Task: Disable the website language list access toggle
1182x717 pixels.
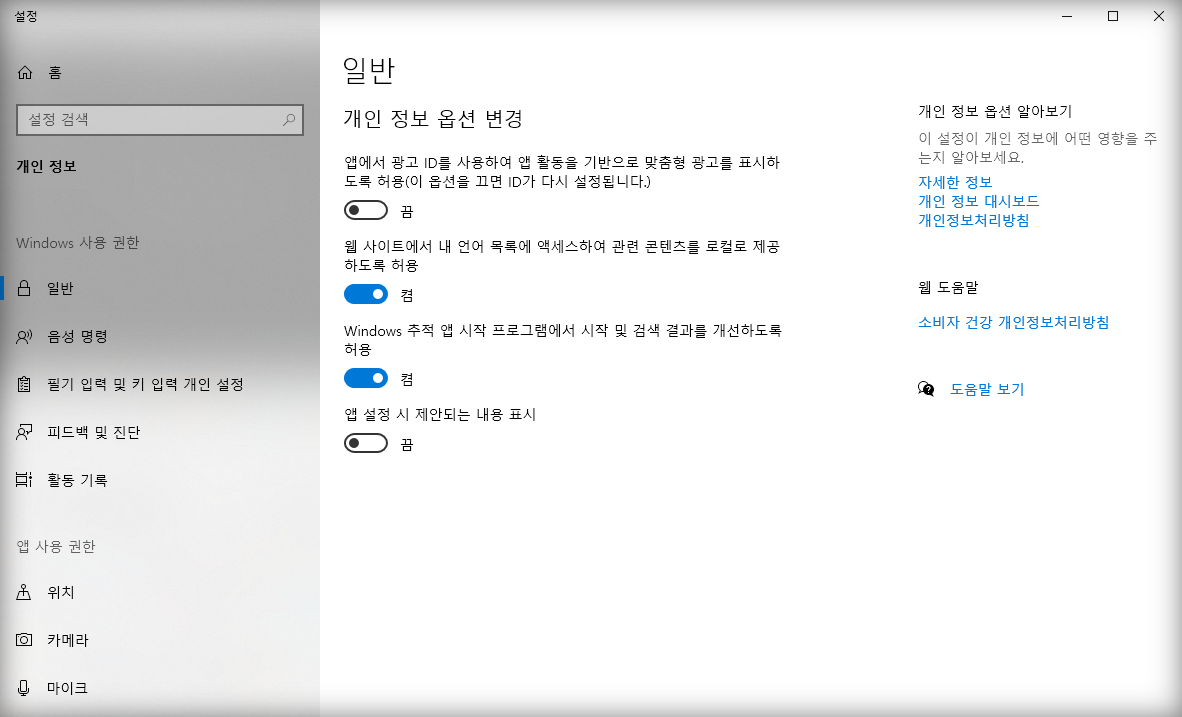Action: point(366,294)
